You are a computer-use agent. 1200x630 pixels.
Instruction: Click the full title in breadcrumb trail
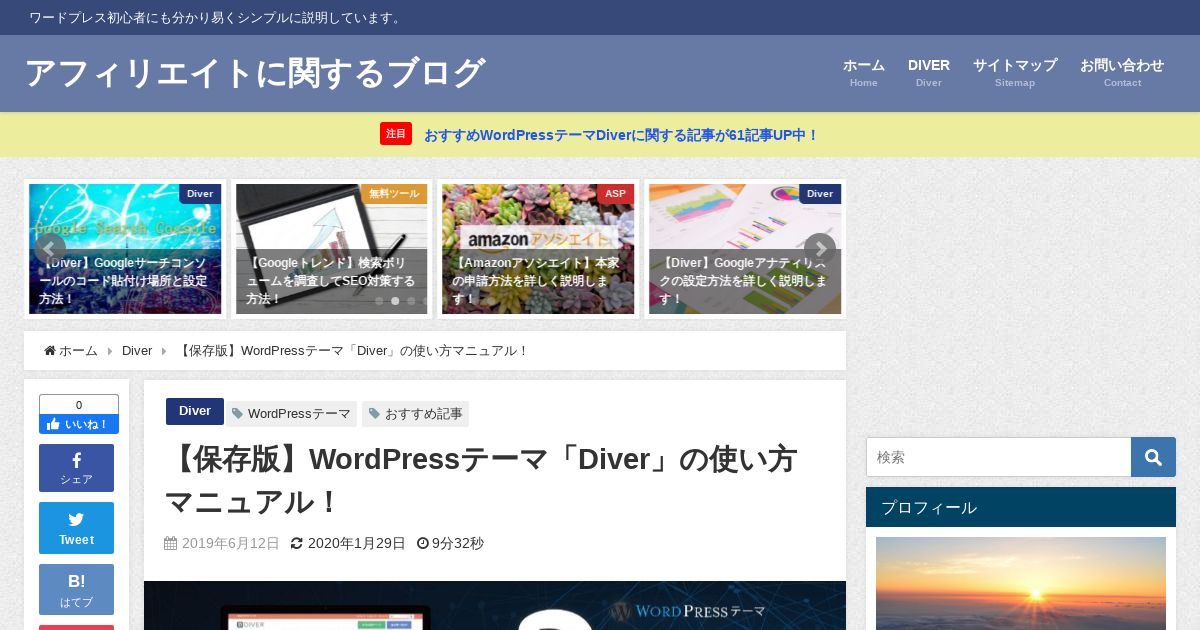coord(352,351)
